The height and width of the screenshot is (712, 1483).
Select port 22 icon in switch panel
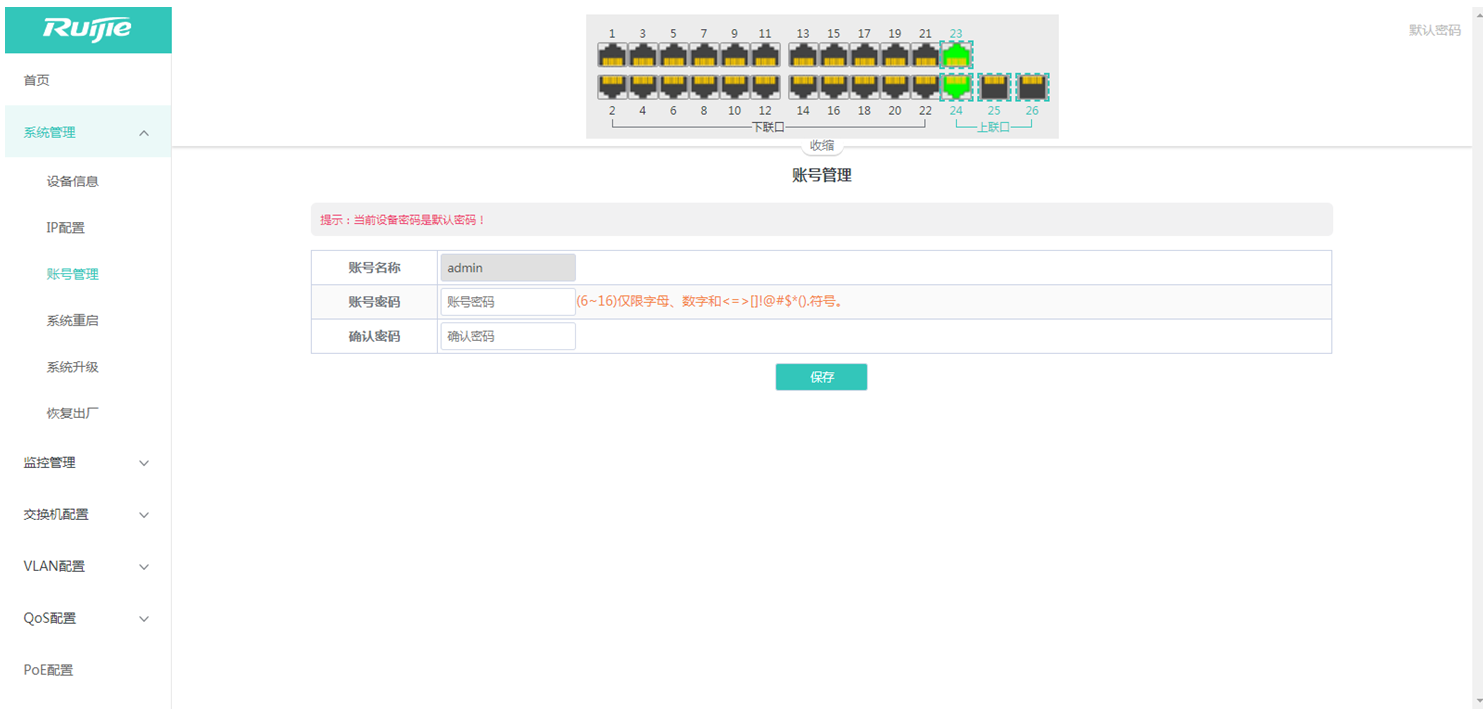925,87
